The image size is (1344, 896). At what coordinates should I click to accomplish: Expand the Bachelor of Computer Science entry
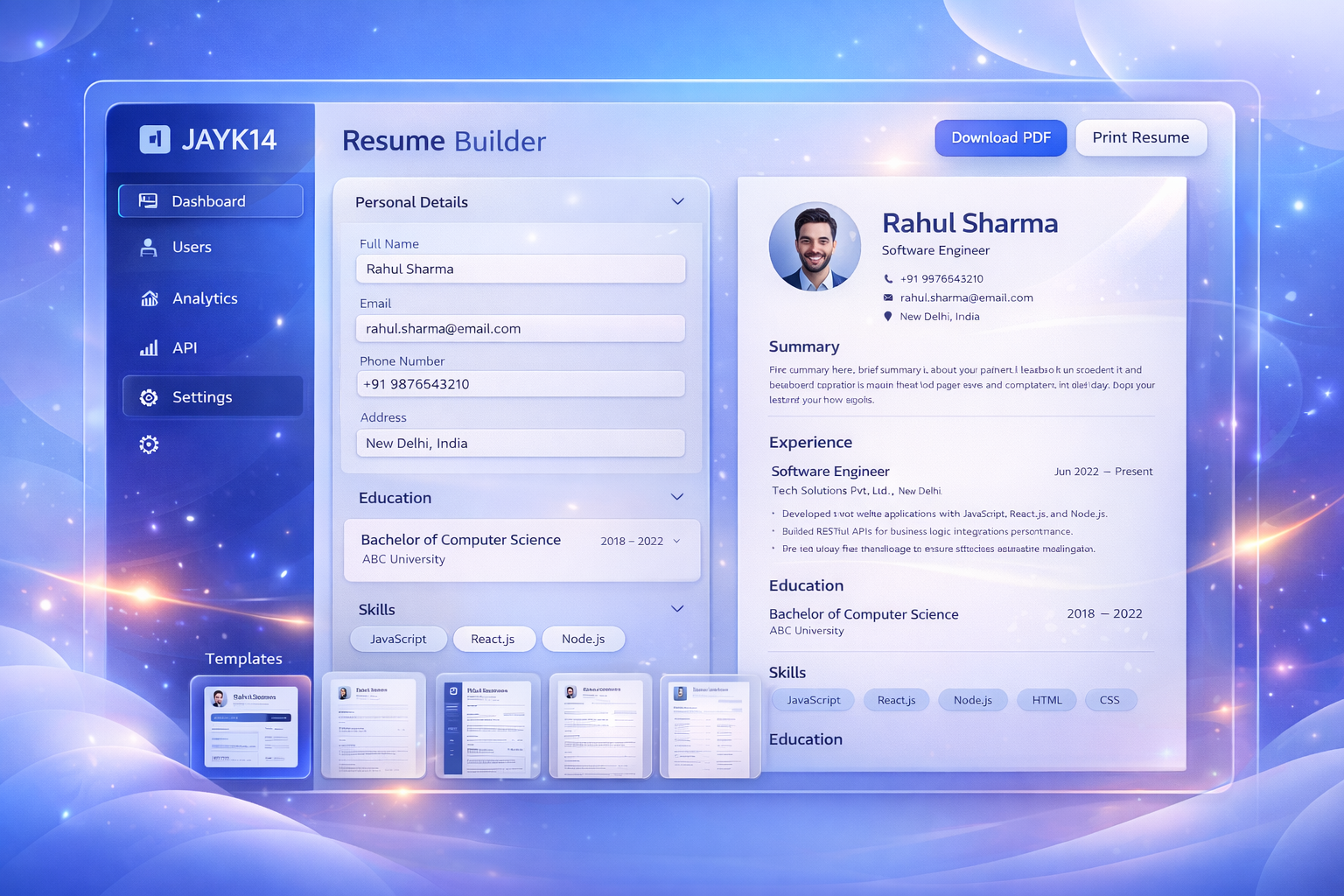(x=675, y=541)
